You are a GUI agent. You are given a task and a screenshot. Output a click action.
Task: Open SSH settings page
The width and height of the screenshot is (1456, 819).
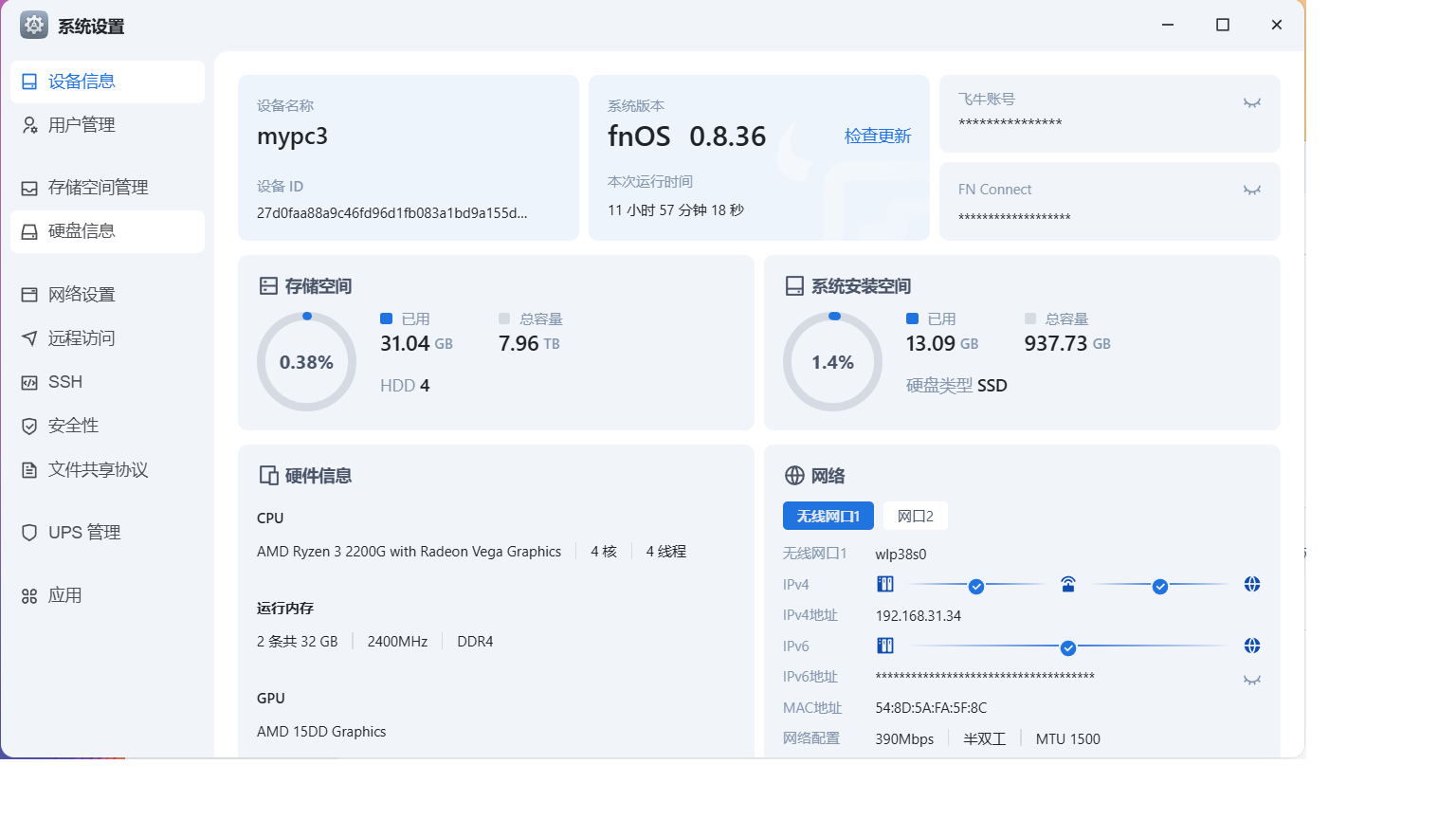click(64, 382)
